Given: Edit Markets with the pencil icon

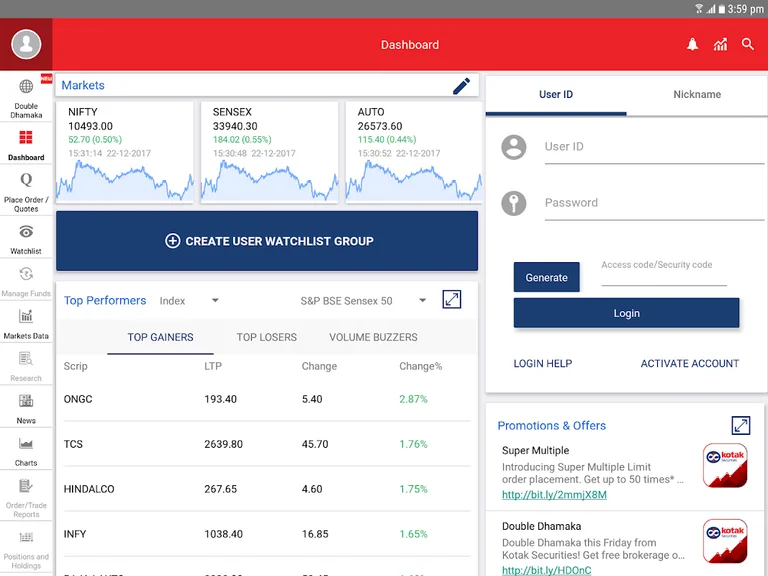Looking at the screenshot, I should pos(461,86).
